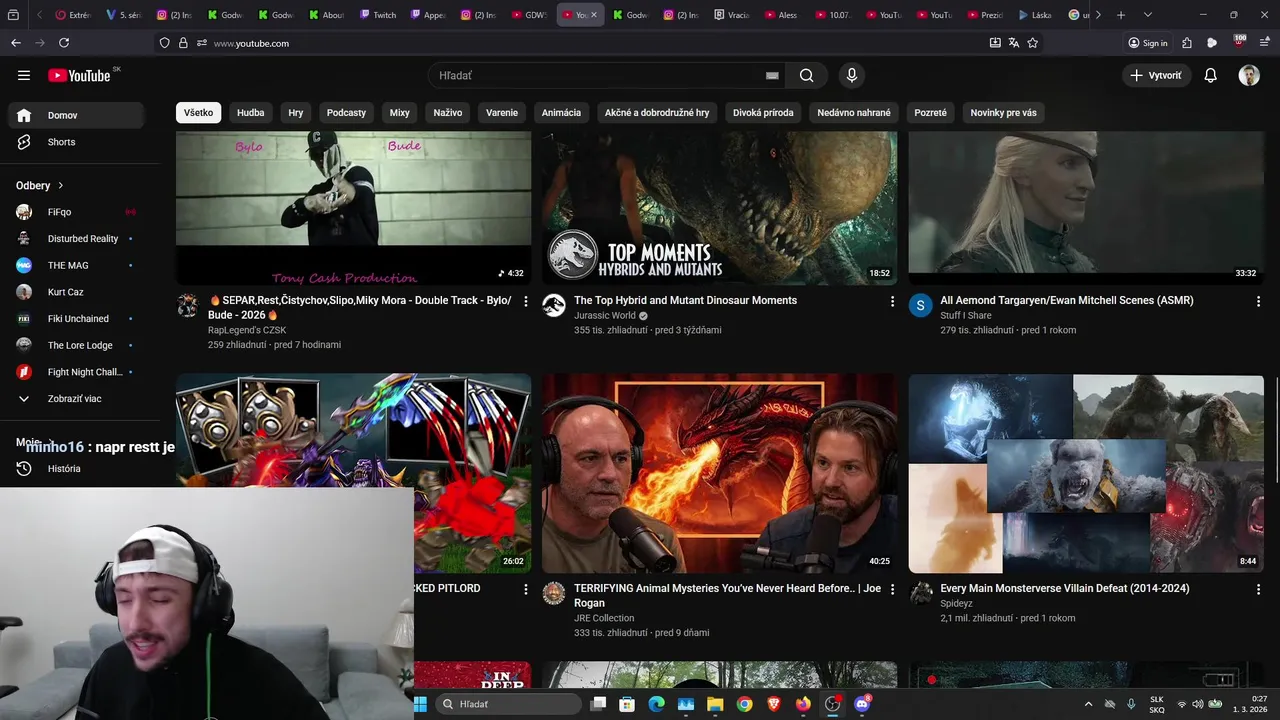1280x720 pixels.
Task: Open the Spideyz channel avatar
Action: click(920, 593)
